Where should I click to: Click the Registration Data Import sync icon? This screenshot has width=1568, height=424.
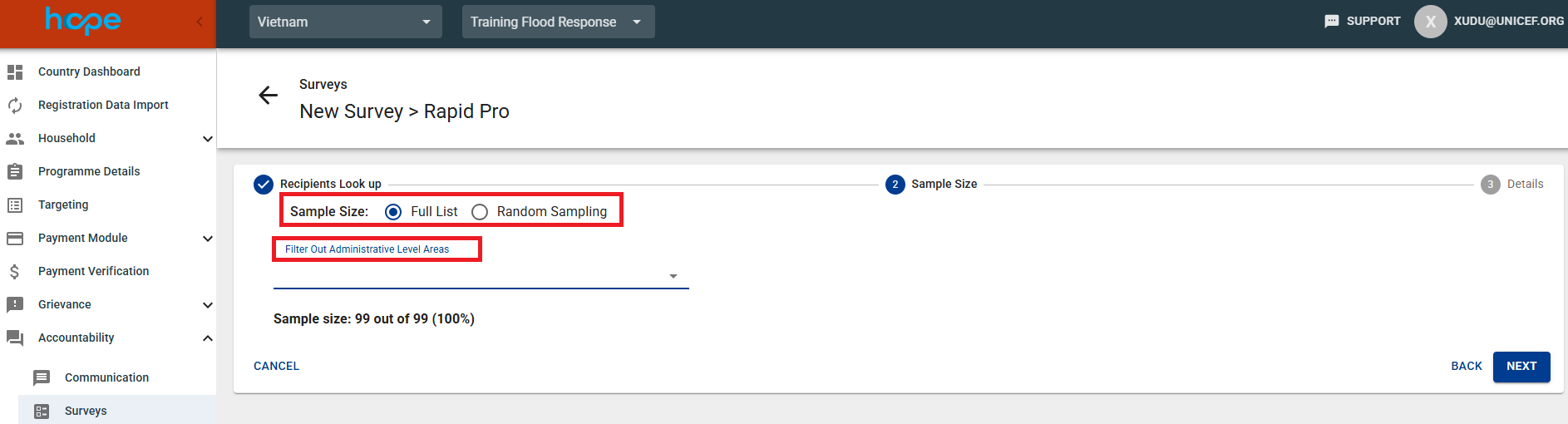15,106
